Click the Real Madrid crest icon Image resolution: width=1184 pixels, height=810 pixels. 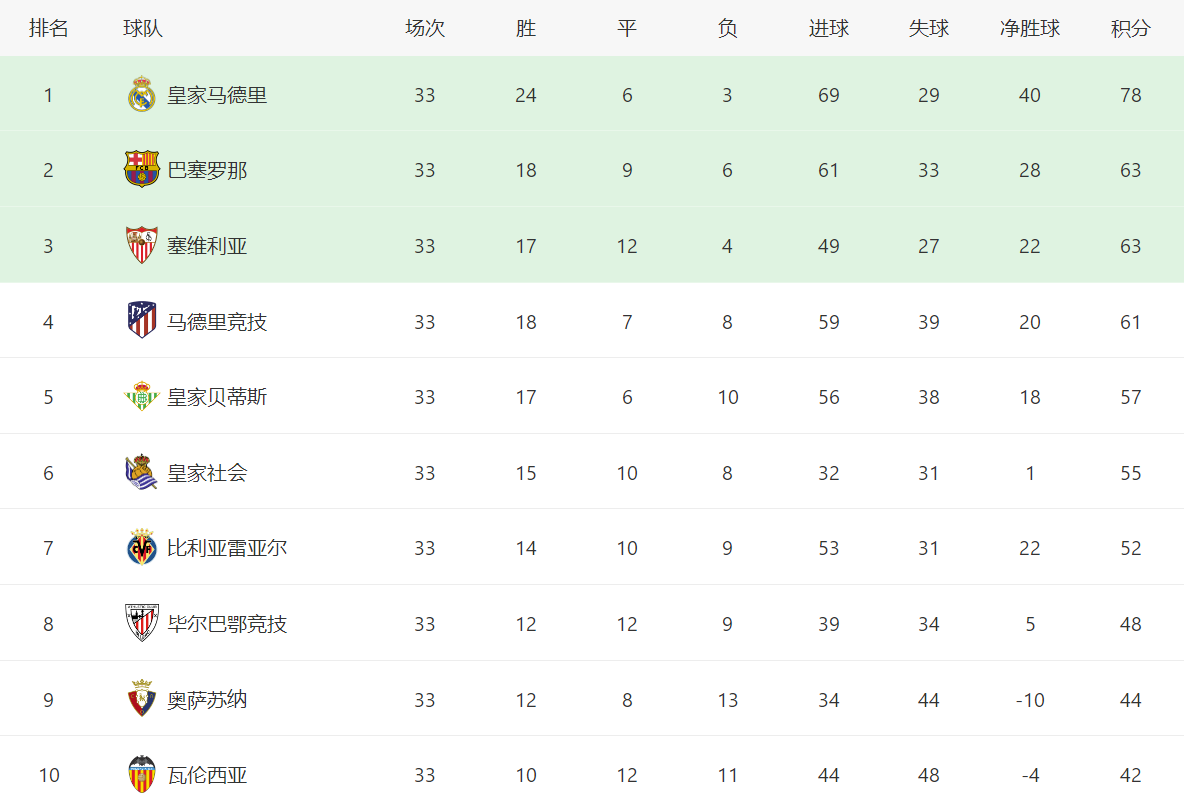click(141, 94)
